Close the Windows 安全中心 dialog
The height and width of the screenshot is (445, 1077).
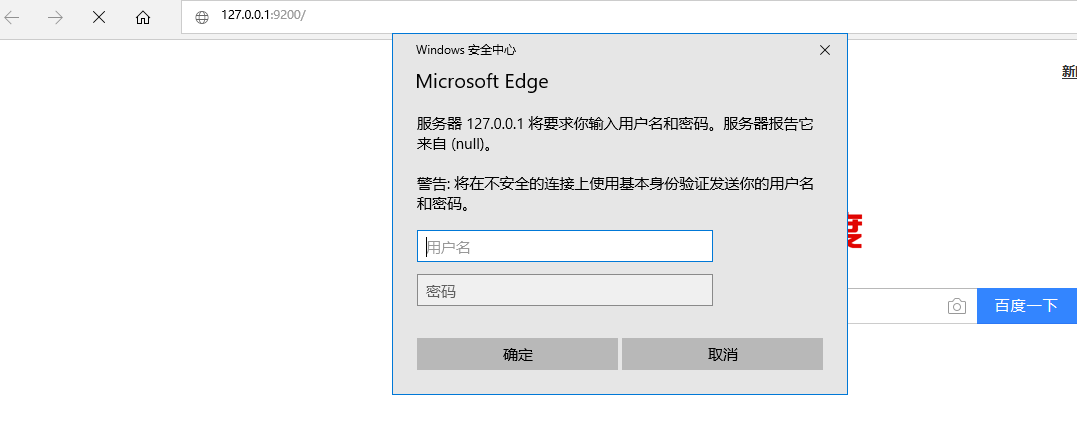(825, 50)
